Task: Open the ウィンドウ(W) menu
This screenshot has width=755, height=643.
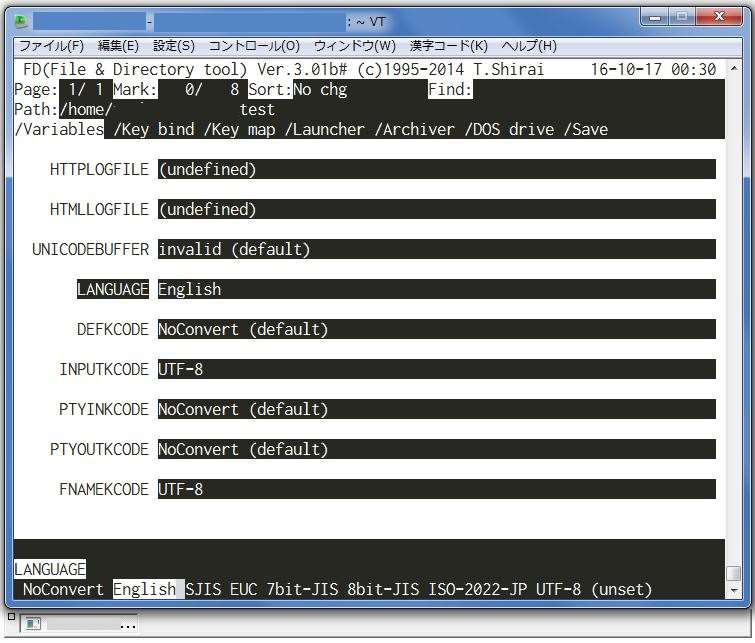Action: pos(354,46)
